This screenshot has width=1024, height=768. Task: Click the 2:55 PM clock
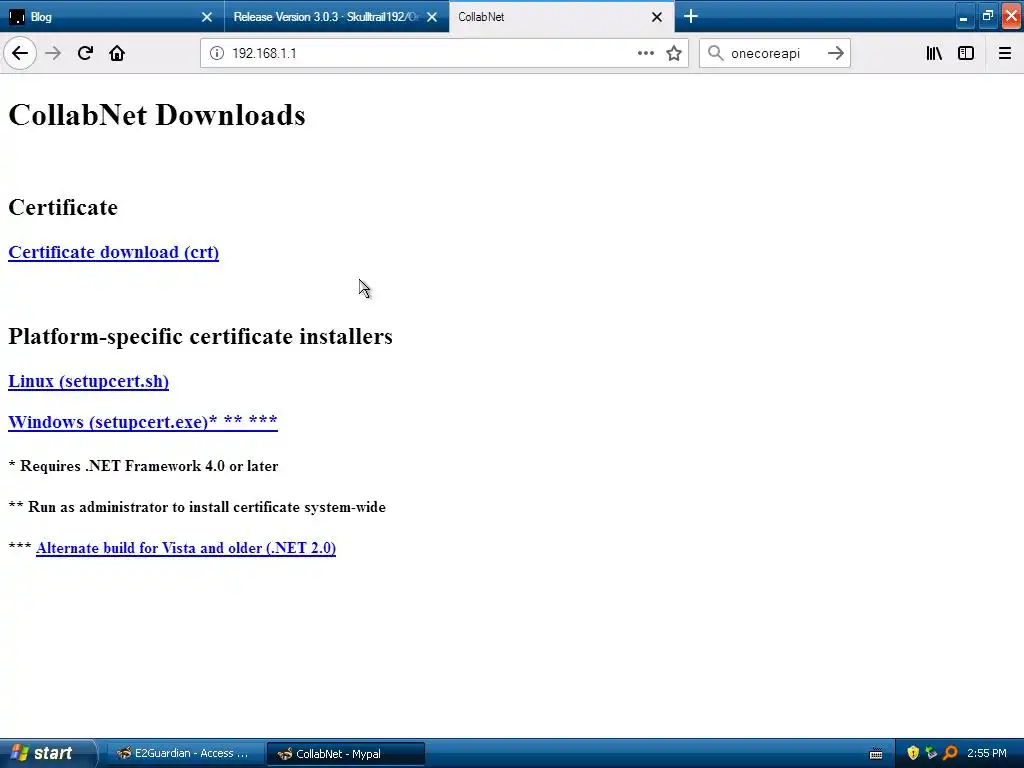(x=986, y=753)
